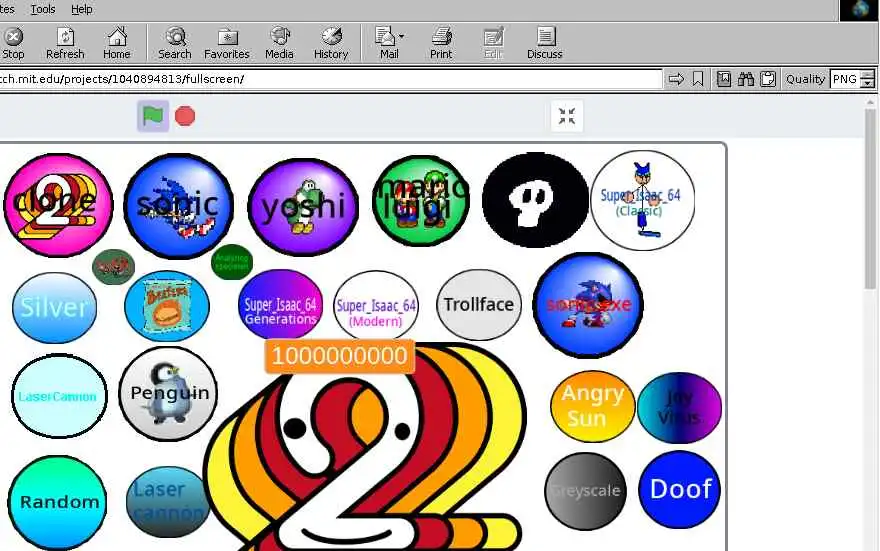
Task: Open the Tools menu
Action: pyautogui.click(x=43, y=9)
